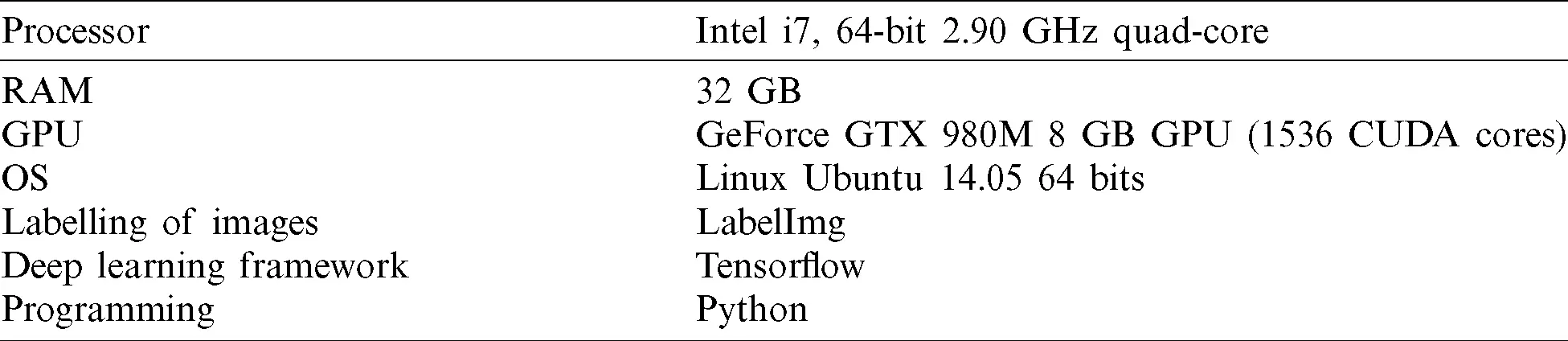
Task: Click the OS row label
Action: click(x=26, y=179)
